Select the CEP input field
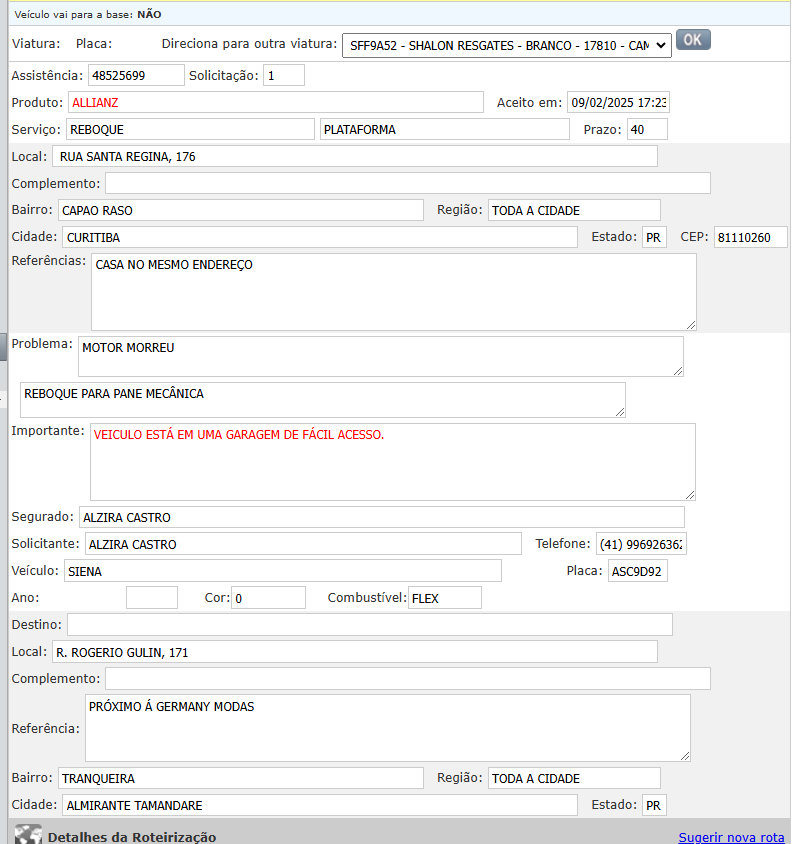803x844 pixels. (x=749, y=237)
